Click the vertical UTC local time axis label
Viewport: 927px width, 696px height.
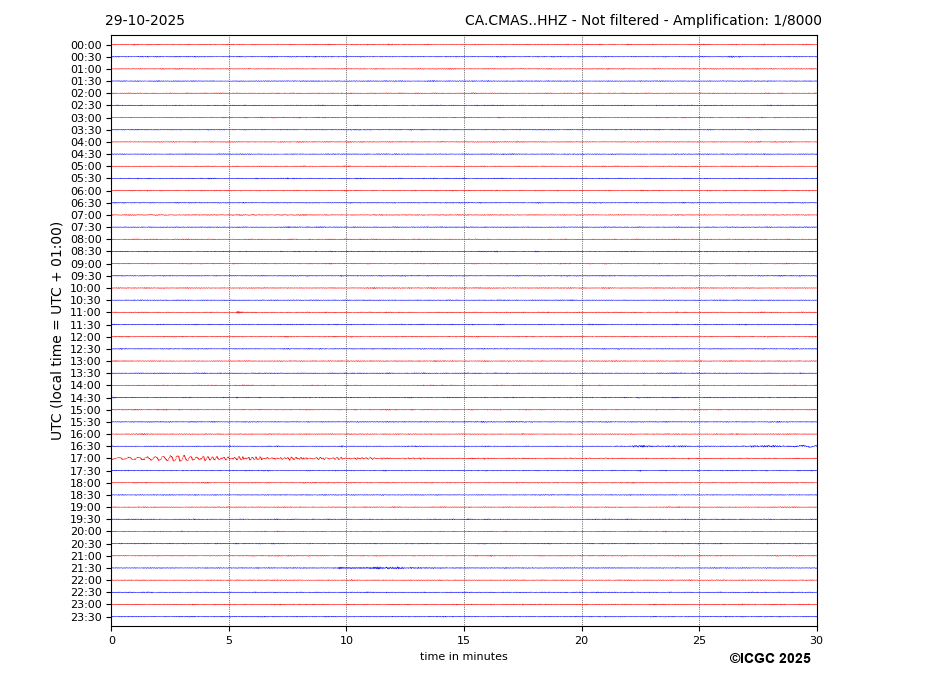[58, 330]
